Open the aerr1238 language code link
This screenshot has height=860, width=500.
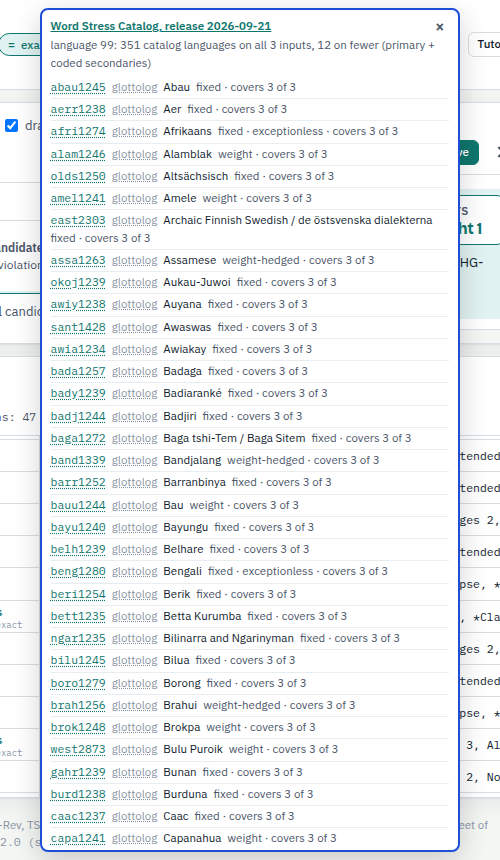pos(78,109)
